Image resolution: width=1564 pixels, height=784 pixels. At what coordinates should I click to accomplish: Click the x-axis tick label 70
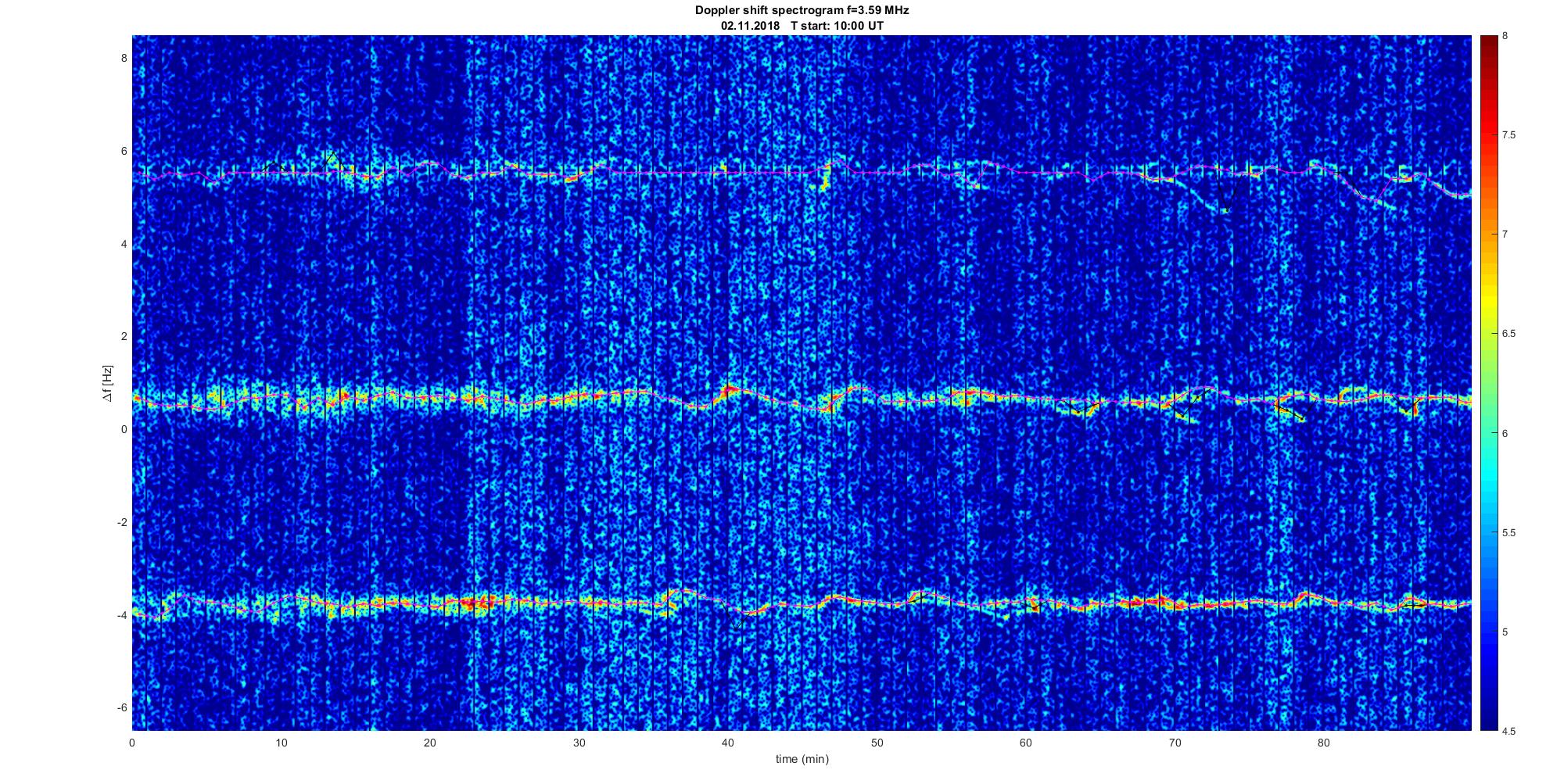[x=1175, y=742]
